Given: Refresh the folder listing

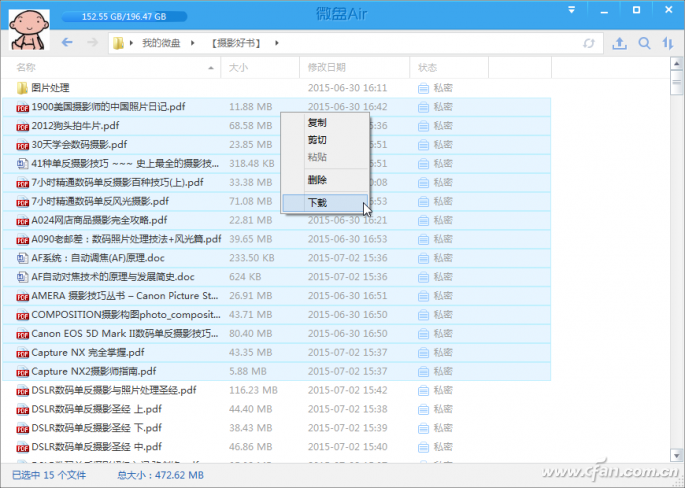Looking at the screenshot, I should click(588, 43).
